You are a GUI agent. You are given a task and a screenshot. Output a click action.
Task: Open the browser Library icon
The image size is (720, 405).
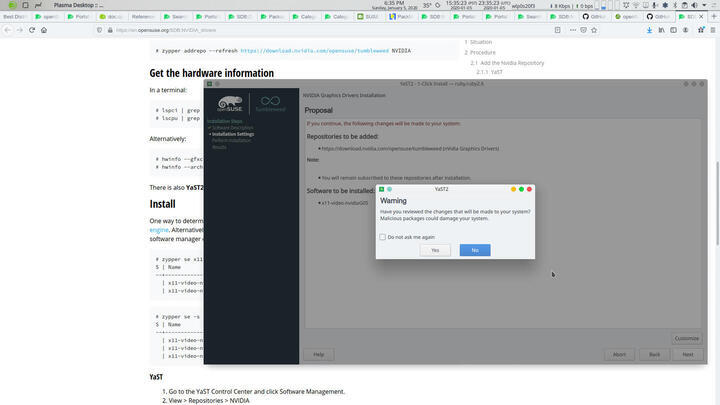coord(661,30)
